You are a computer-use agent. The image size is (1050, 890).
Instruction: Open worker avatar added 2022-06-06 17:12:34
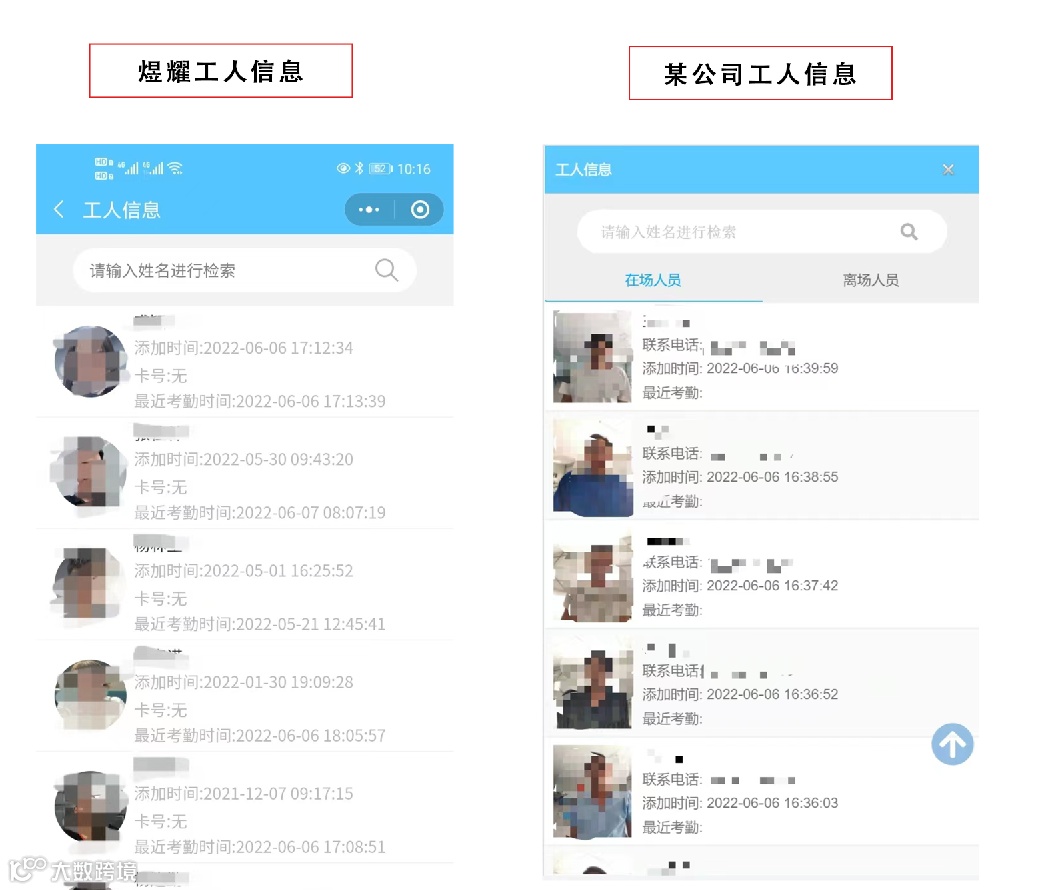click(x=90, y=361)
